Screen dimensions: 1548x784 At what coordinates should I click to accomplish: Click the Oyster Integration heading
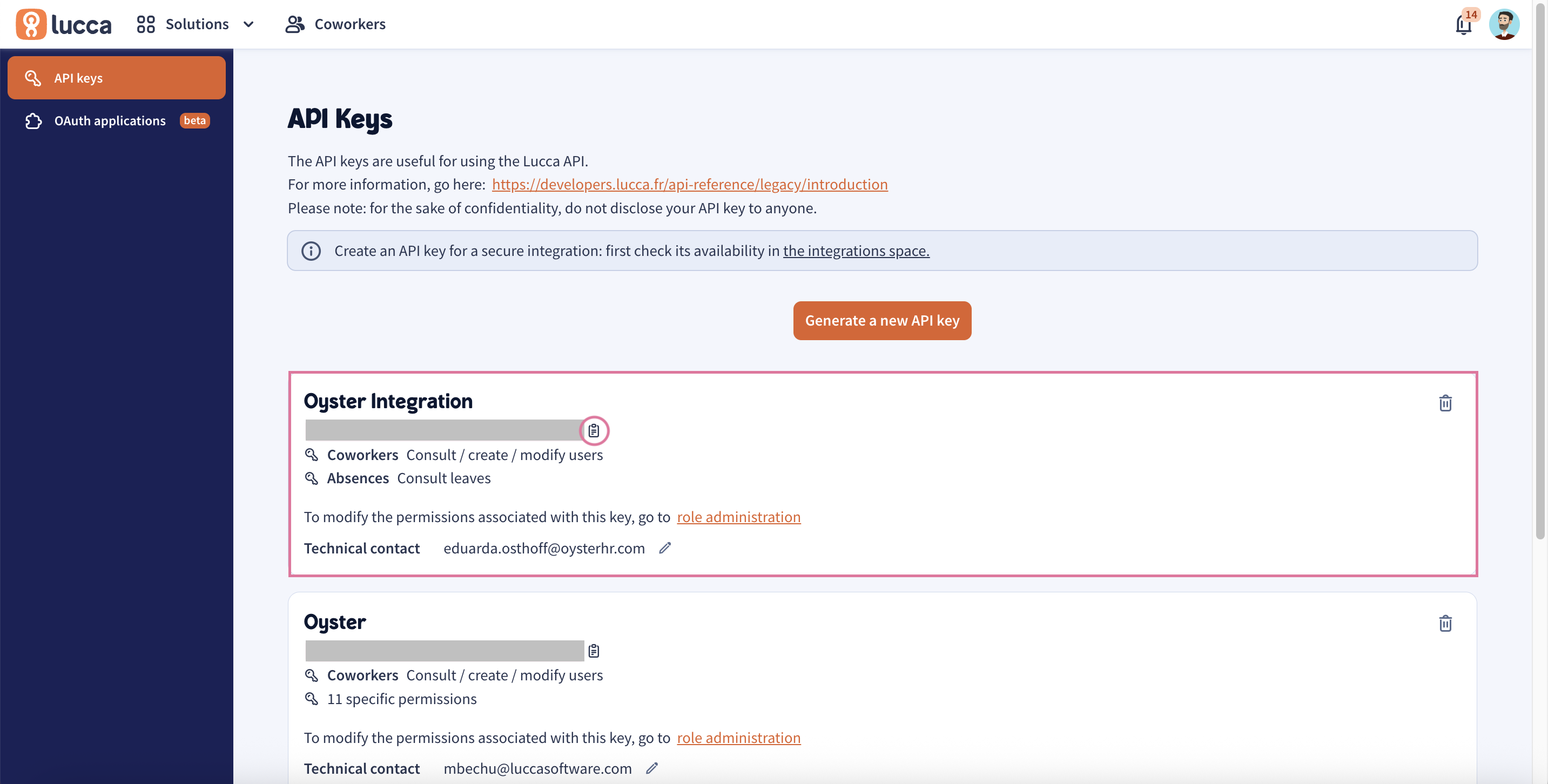point(388,401)
